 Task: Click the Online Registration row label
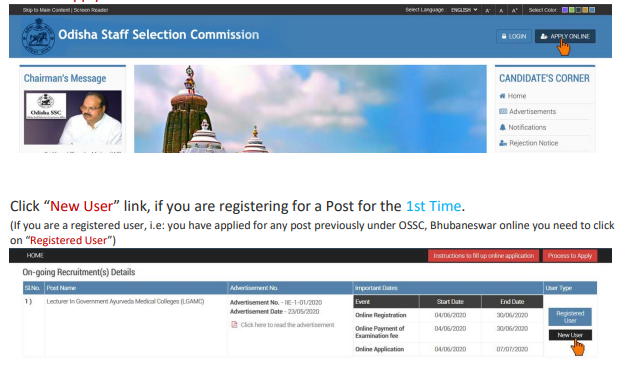point(380,315)
